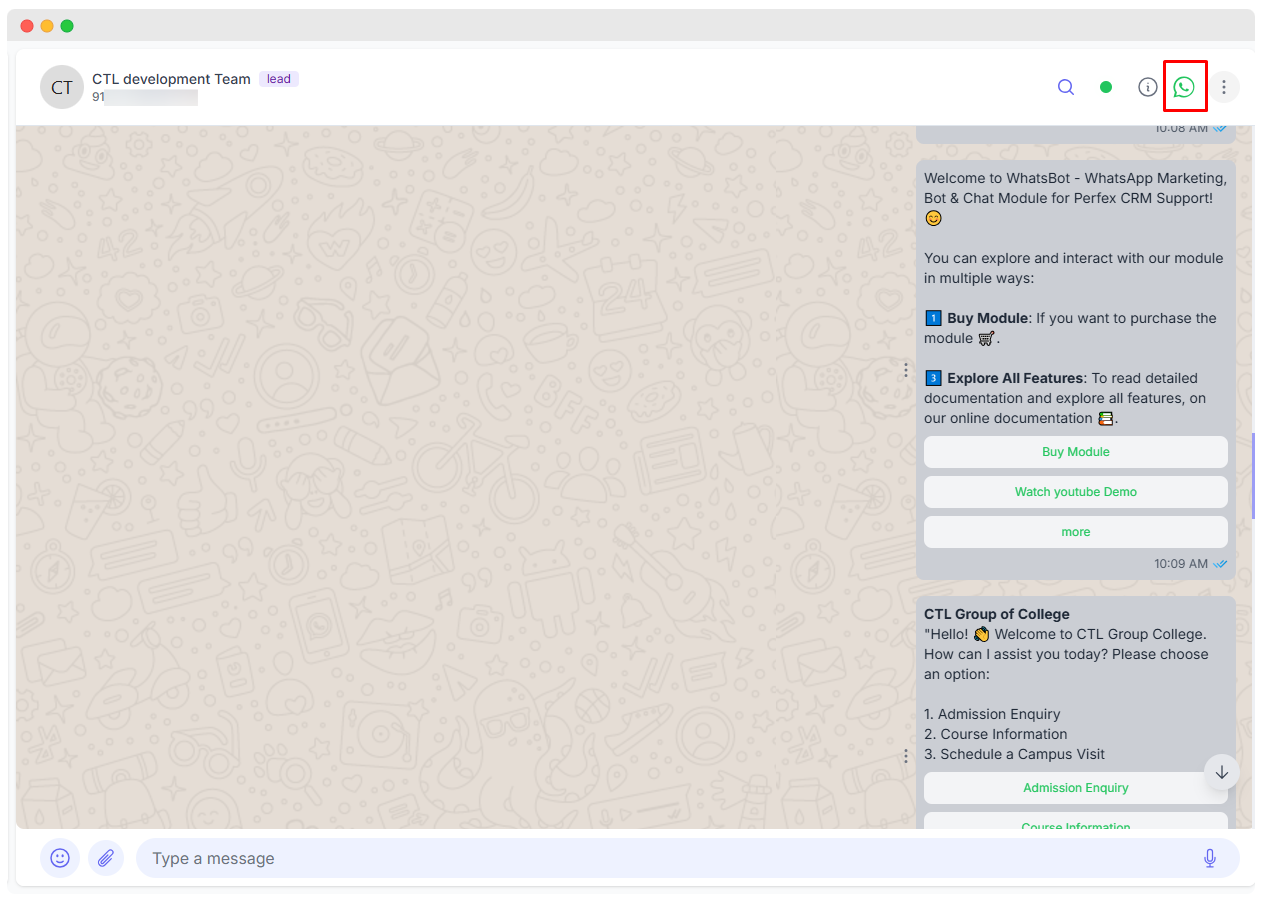Click the WhatsApp icon in header
This screenshot has height=903, width=1262.
(1184, 87)
